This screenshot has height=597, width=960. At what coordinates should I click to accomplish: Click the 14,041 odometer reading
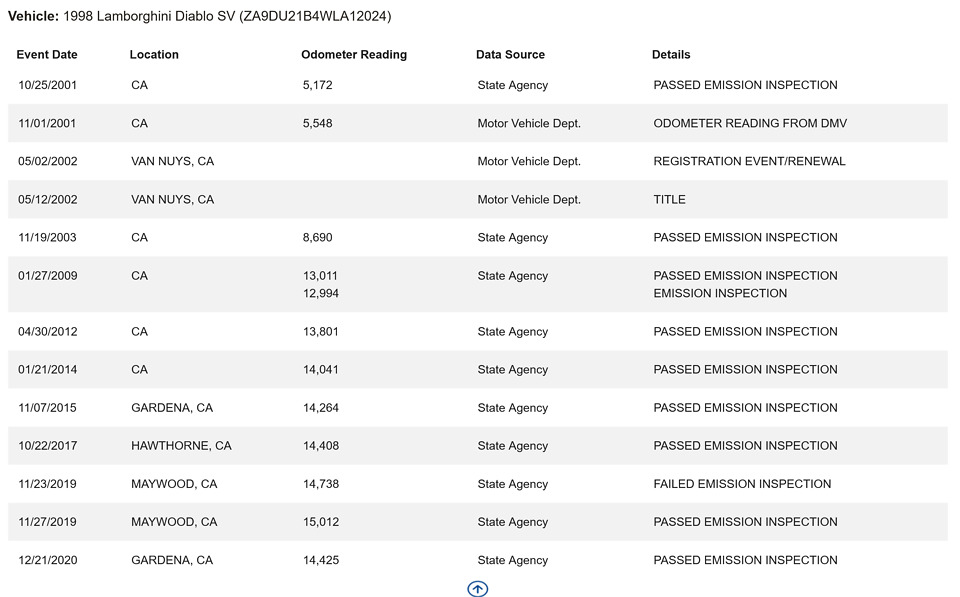(x=321, y=370)
